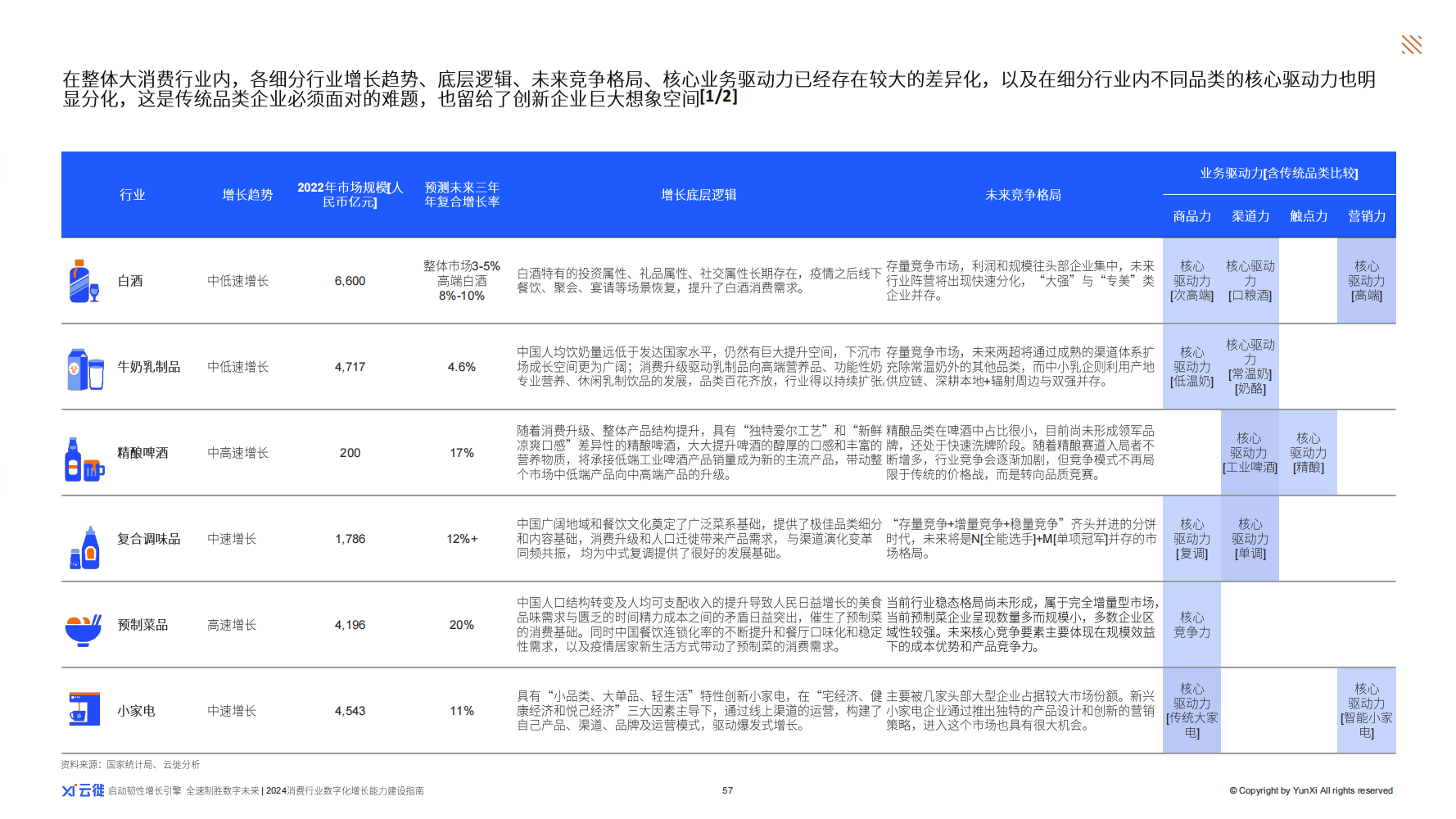Click the compound condiment bottle icon

coord(85,547)
